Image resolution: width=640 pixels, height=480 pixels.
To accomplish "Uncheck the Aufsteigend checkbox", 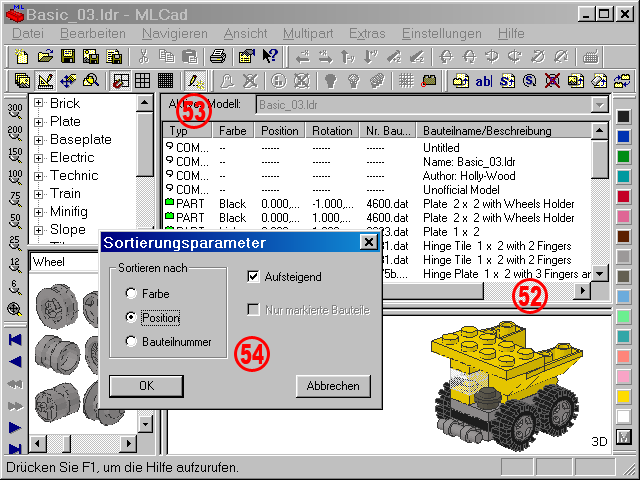I will pos(253,276).
